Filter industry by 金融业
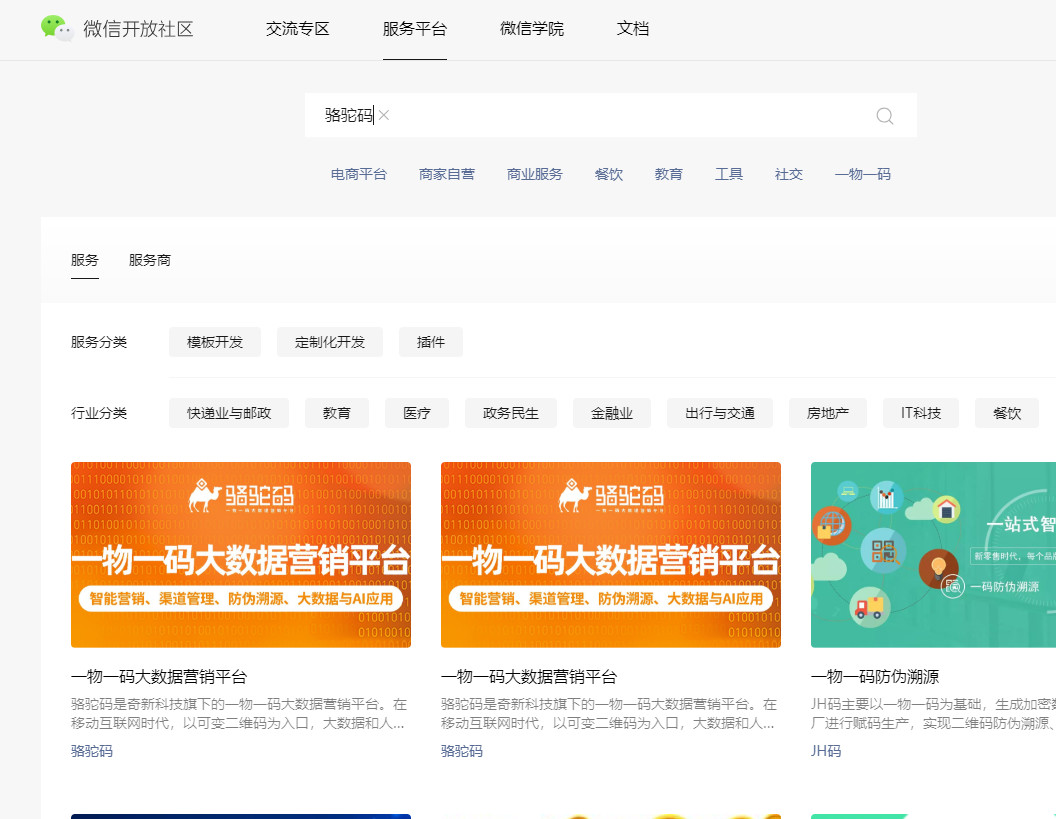Viewport: 1056px width, 819px height. 612,413
